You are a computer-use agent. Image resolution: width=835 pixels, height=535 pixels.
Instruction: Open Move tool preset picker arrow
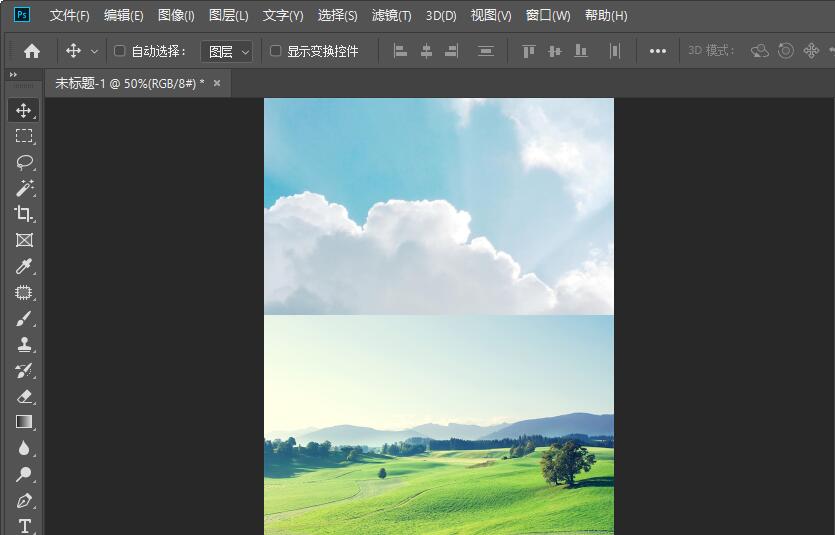pos(94,52)
